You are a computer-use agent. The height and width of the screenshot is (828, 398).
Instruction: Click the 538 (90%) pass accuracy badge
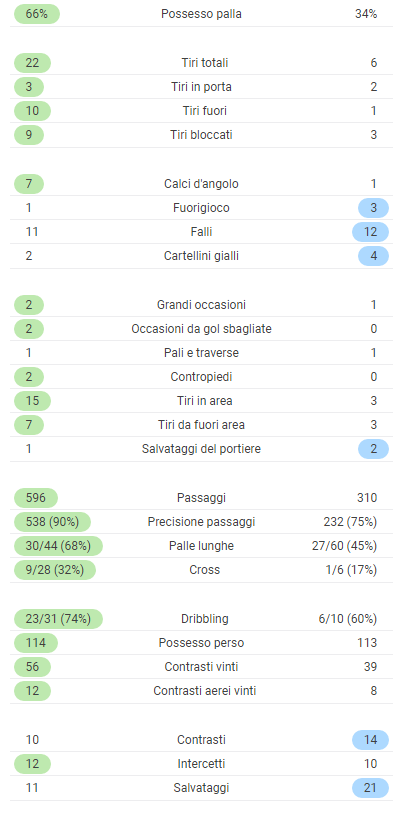tap(52, 522)
